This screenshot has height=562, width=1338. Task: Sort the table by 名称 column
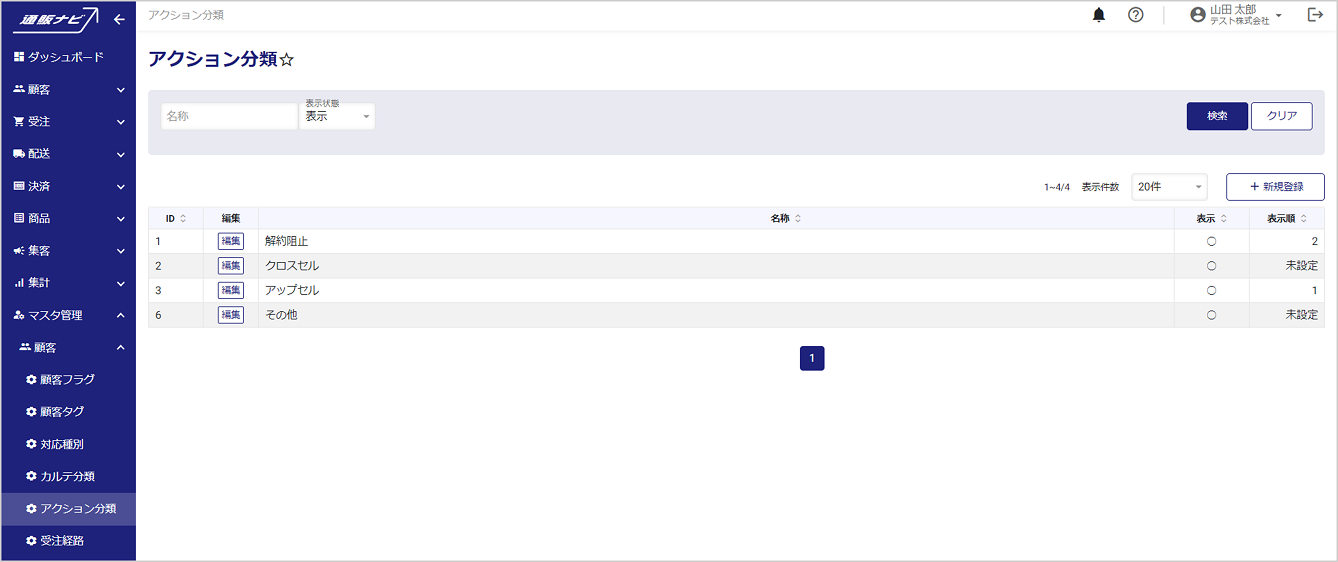click(x=797, y=219)
